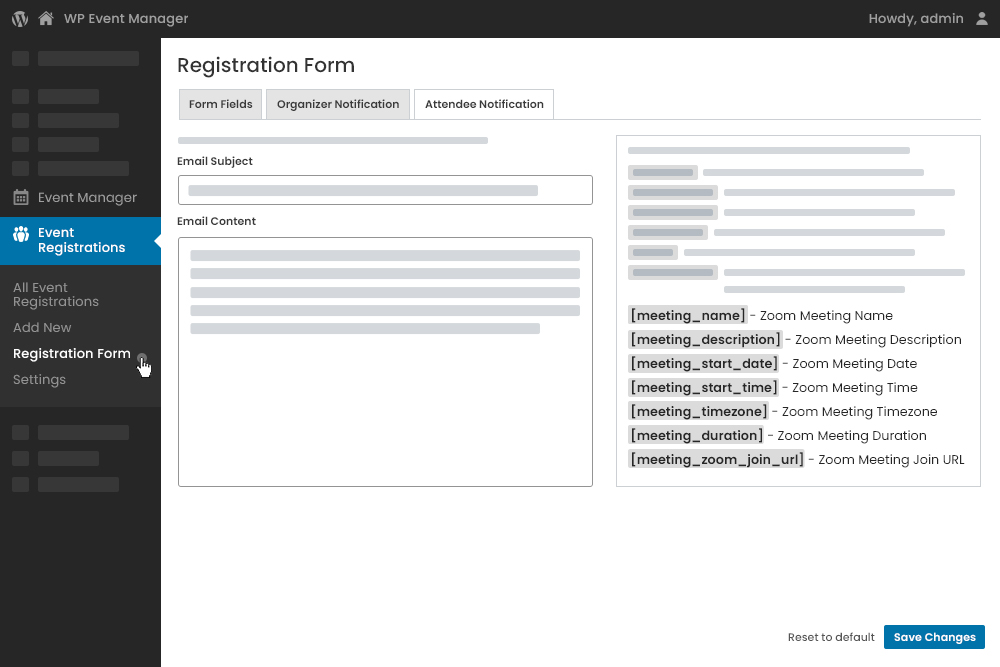Open the site using the home icon
This screenshot has height=667, width=1000.
tap(44, 17)
